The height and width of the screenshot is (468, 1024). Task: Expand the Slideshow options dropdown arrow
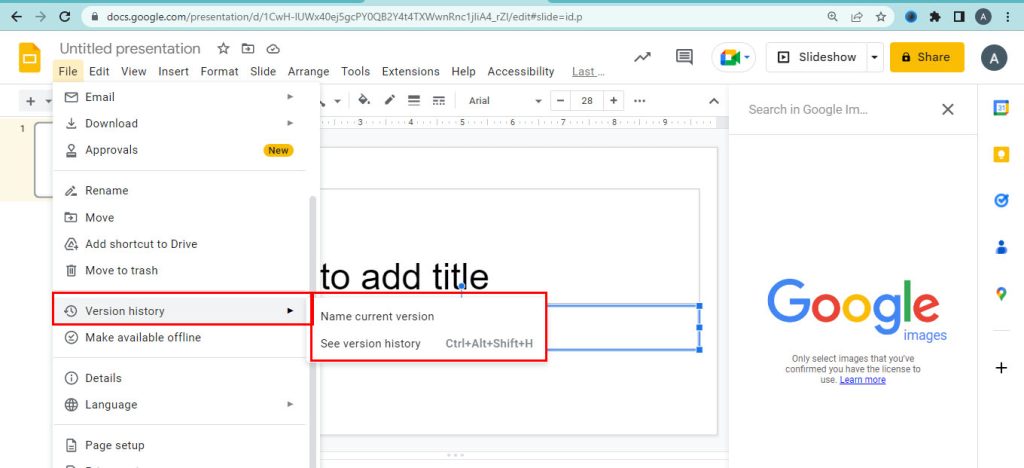click(x=875, y=57)
